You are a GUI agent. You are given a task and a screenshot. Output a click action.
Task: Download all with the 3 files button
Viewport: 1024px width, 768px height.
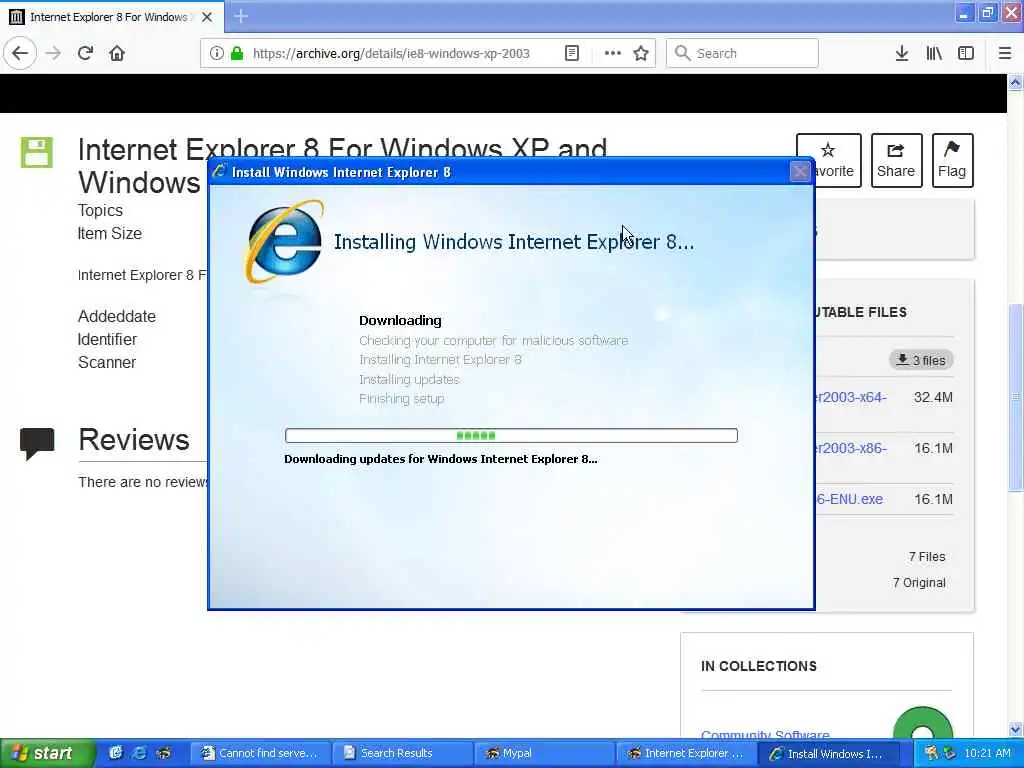921,360
